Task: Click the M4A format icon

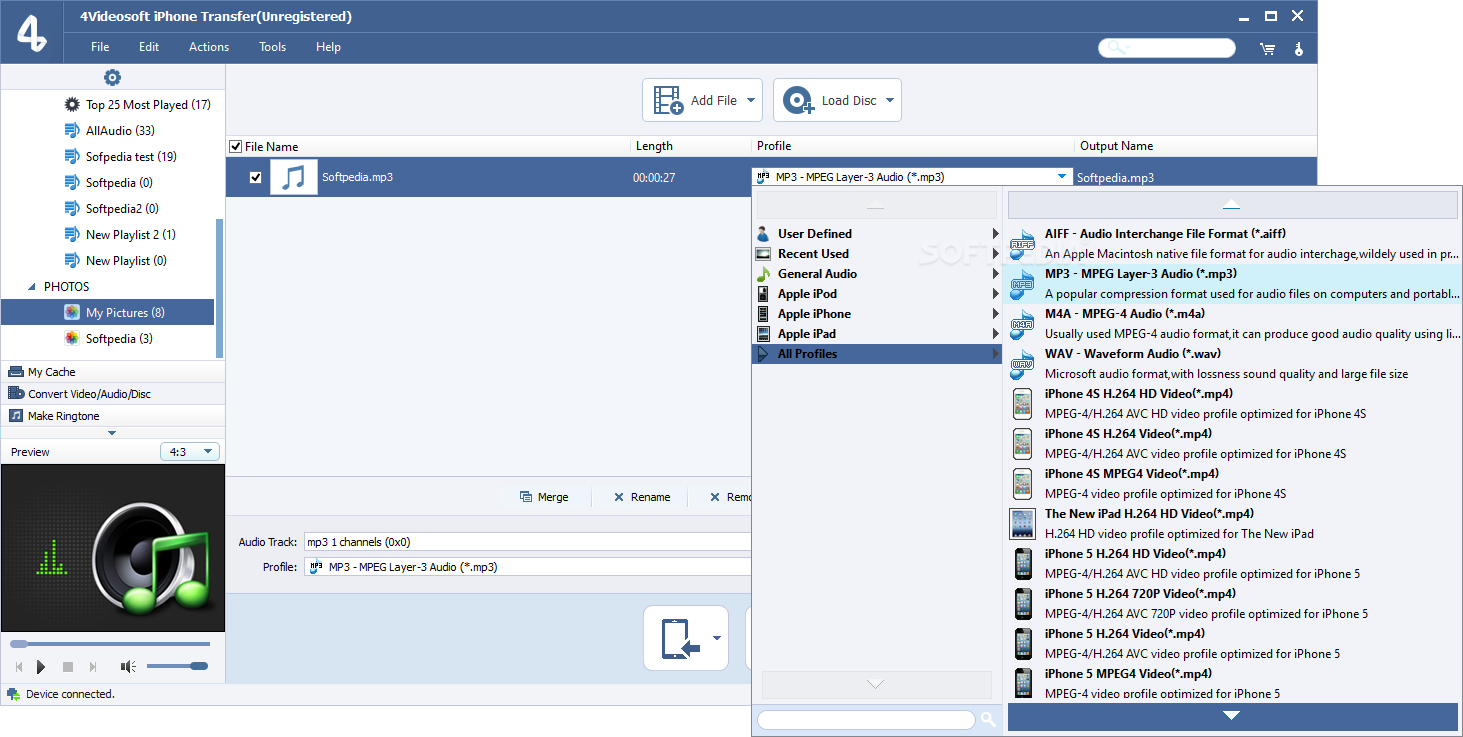Action: pyautogui.click(x=1022, y=323)
